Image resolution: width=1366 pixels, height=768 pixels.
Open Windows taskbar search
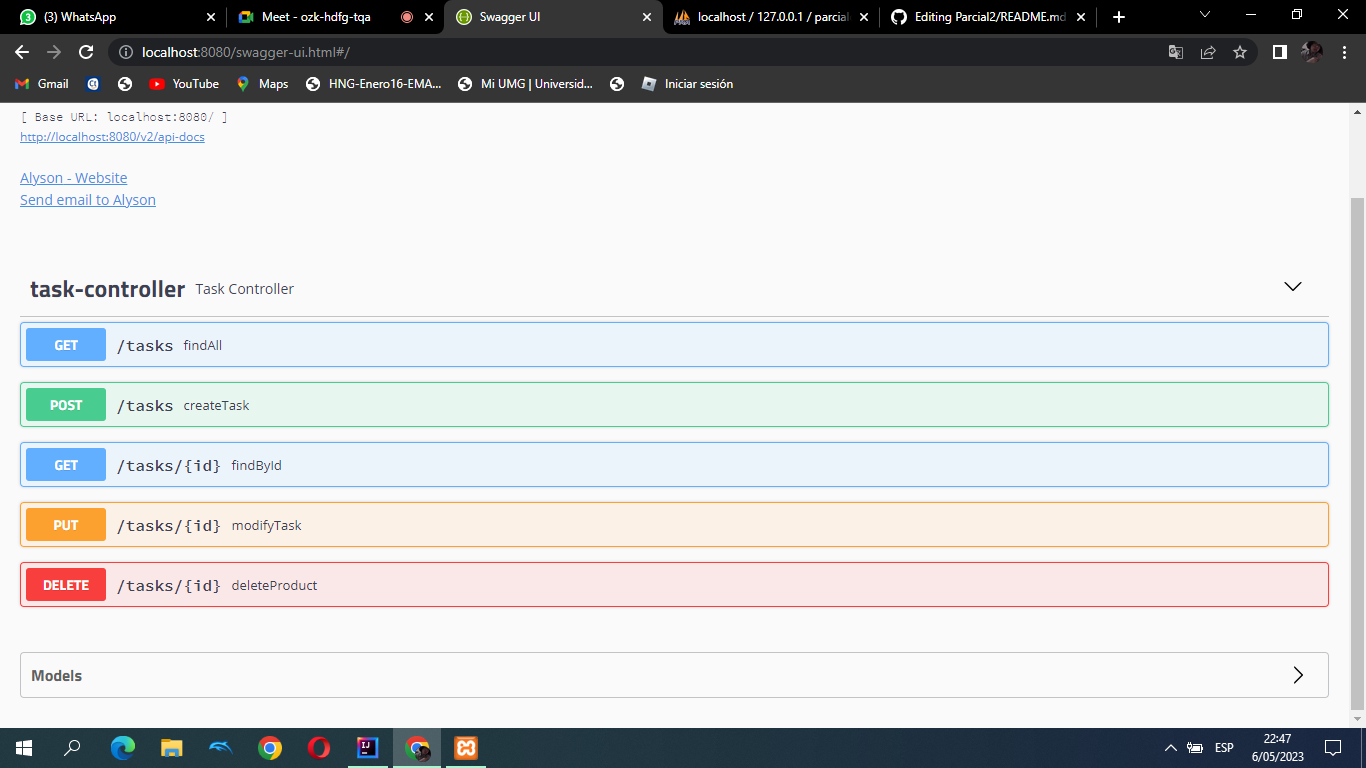point(72,748)
